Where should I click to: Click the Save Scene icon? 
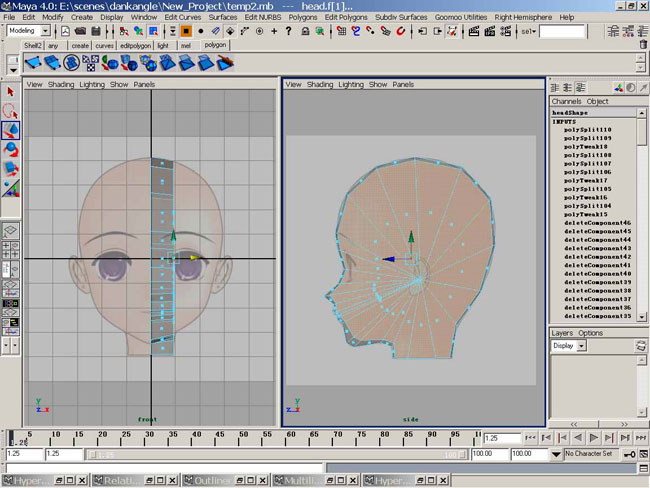coord(95,31)
